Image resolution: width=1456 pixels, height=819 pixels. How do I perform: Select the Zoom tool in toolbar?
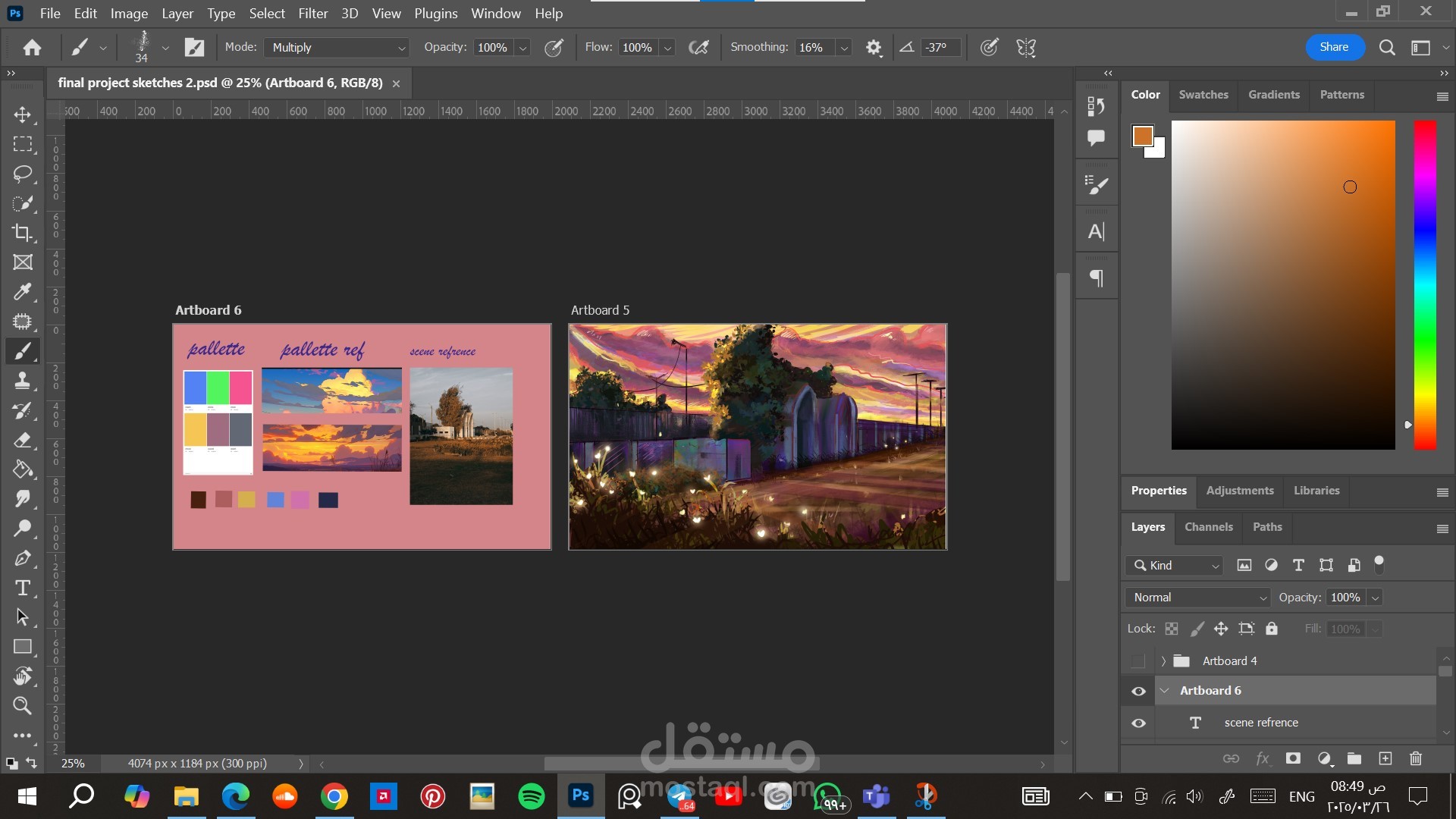tap(23, 706)
